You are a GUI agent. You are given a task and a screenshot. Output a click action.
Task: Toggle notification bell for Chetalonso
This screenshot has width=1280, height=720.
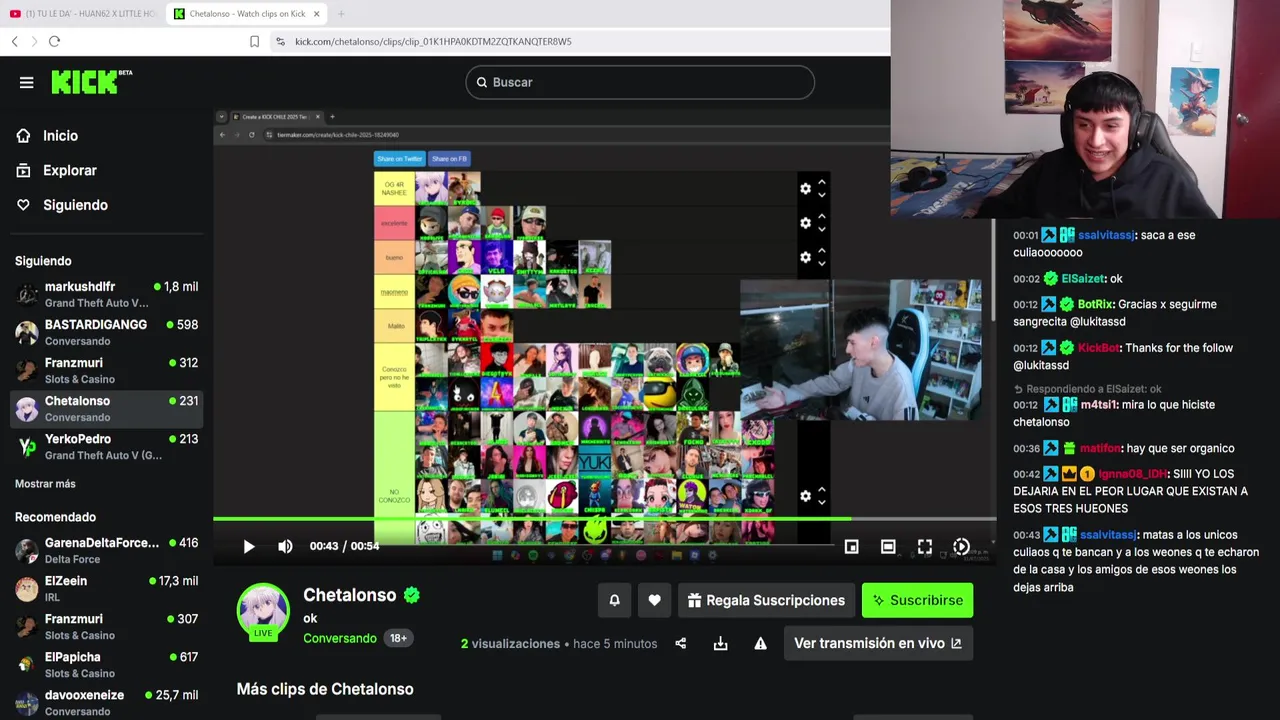click(x=615, y=600)
